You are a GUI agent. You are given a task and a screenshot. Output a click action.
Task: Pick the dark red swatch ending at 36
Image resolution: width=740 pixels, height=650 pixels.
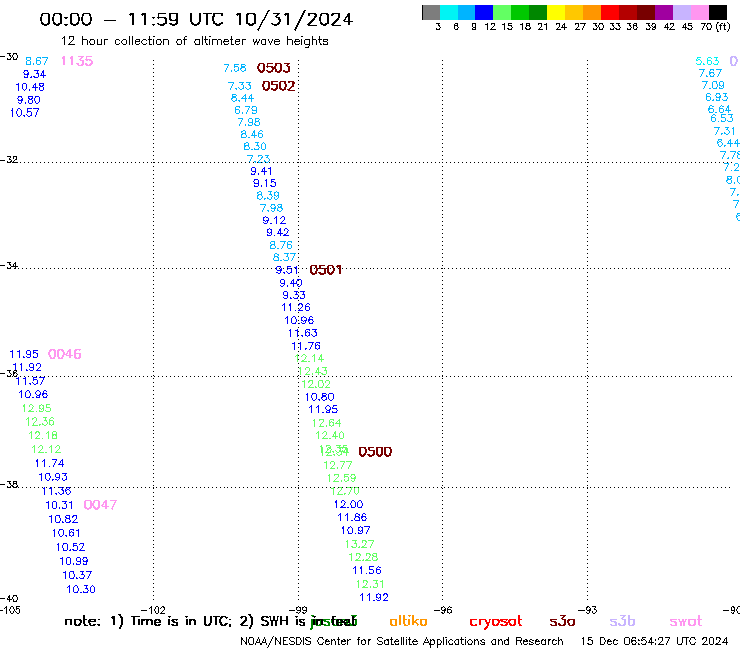(628, 12)
